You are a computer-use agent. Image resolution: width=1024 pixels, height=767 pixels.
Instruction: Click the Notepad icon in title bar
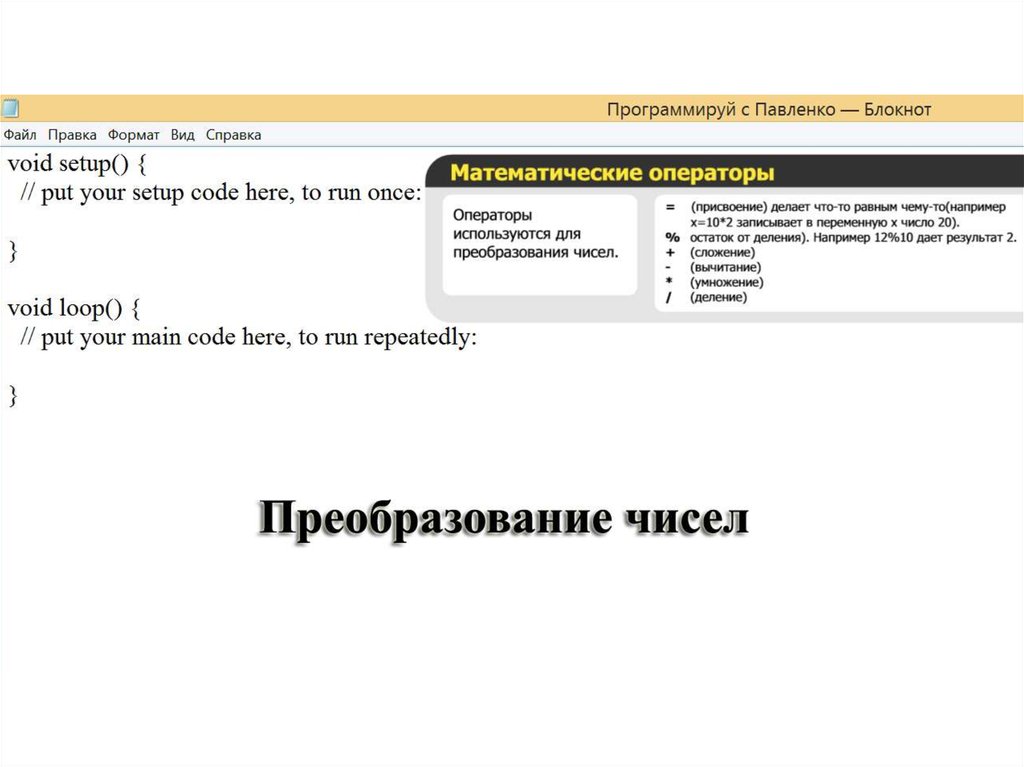pyautogui.click(x=10, y=108)
